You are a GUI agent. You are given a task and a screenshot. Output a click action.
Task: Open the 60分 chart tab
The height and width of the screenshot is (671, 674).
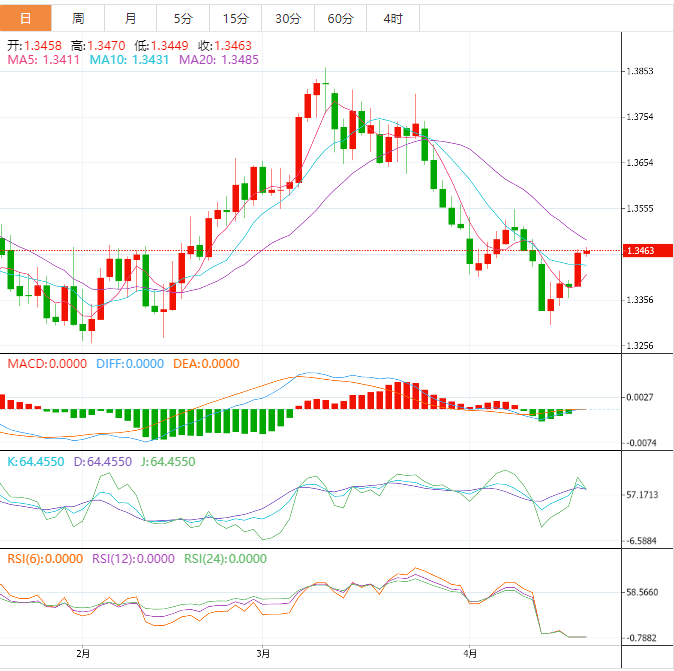click(340, 18)
